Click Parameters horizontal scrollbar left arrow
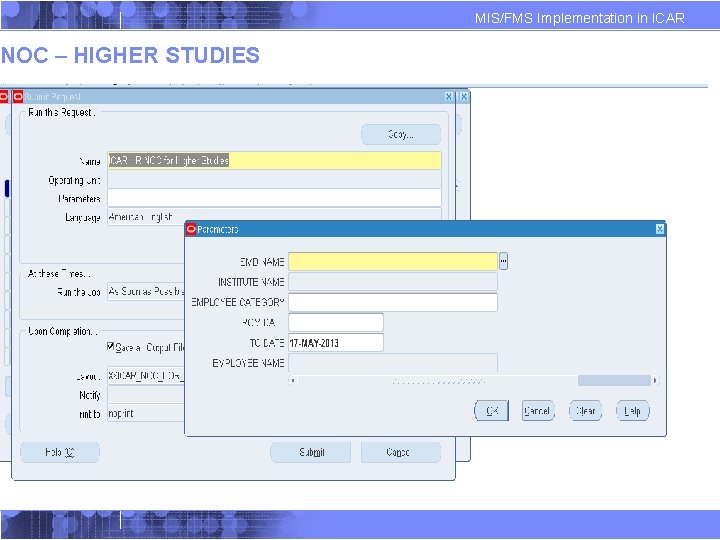The image size is (720, 540). pos(292,380)
